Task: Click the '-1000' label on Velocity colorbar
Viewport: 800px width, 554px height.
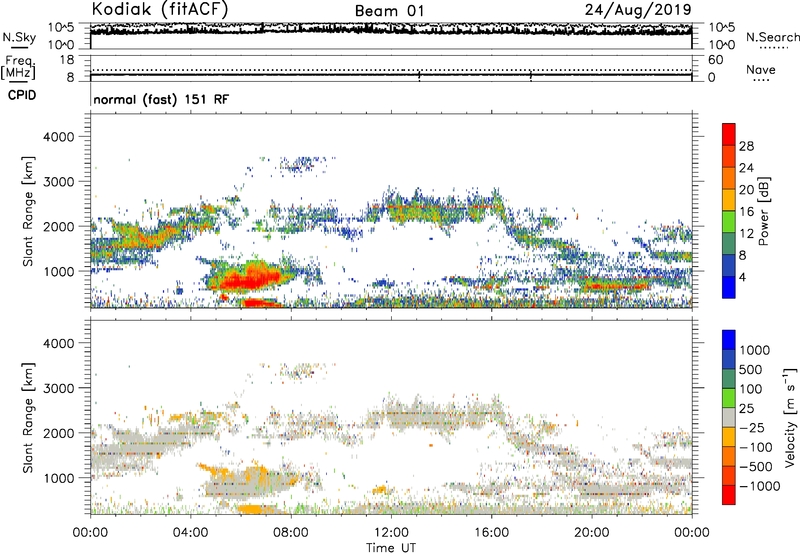Action: click(x=759, y=486)
